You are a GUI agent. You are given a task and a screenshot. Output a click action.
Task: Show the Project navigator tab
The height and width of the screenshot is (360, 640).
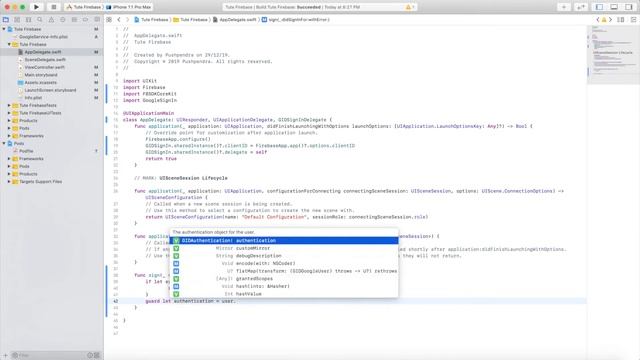(x=6, y=20)
